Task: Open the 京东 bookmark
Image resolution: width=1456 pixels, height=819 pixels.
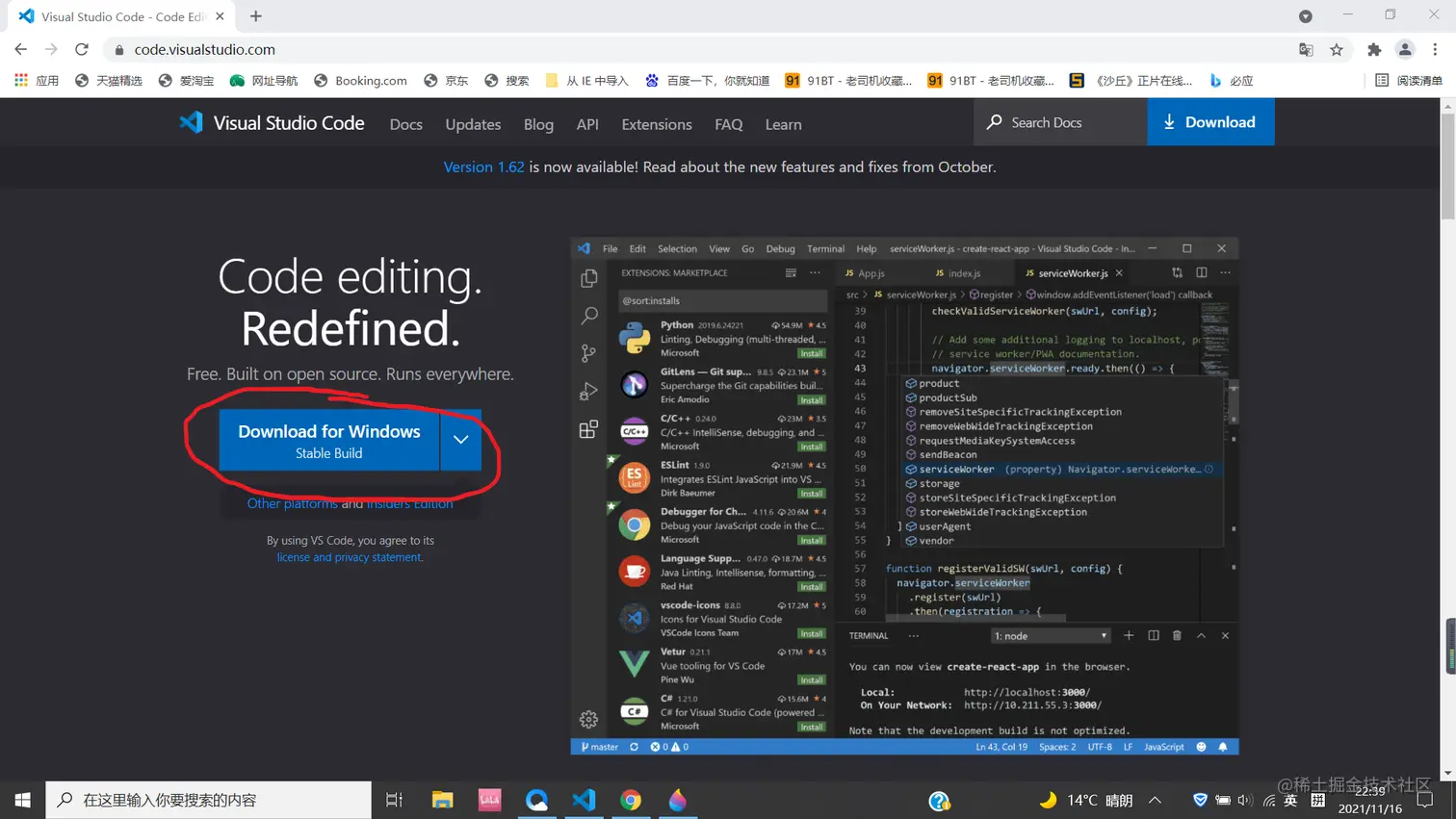Action: pyautogui.click(x=446, y=81)
